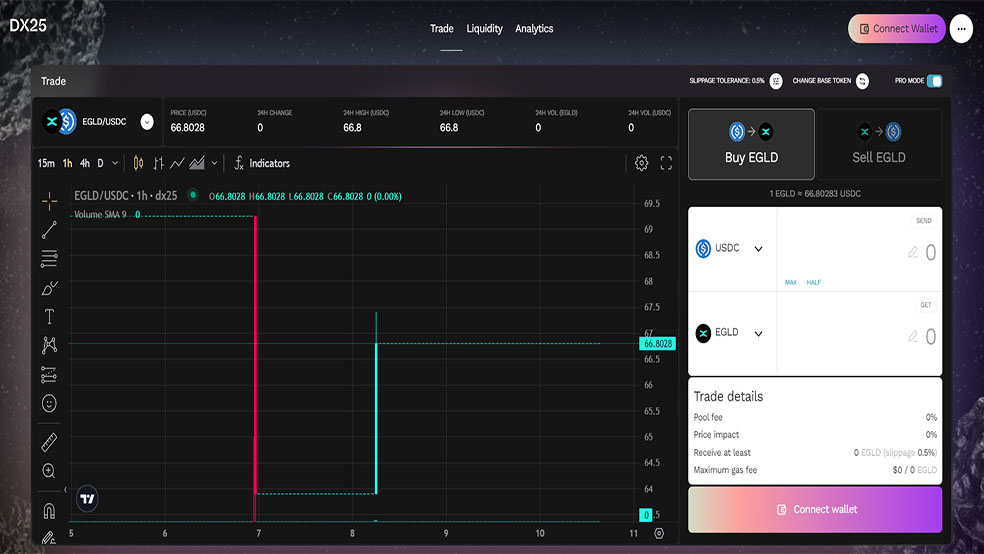Viewport: 984px width, 554px height.
Task: Toggle Pro Mode switch
Action: pyautogui.click(x=934, y=81)
